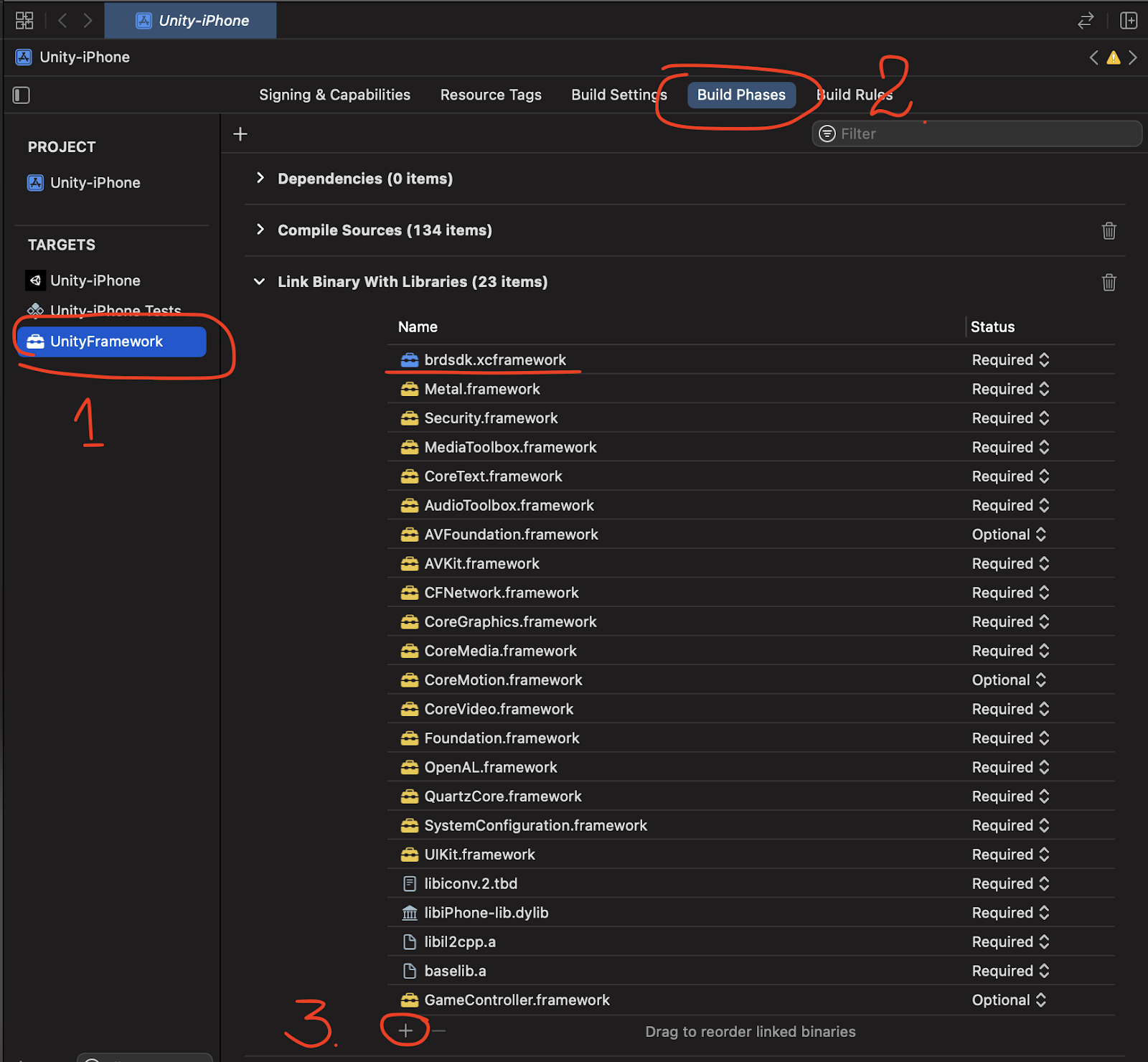
Task: Open the Resource Tags tab
Action: click(491, 95)
